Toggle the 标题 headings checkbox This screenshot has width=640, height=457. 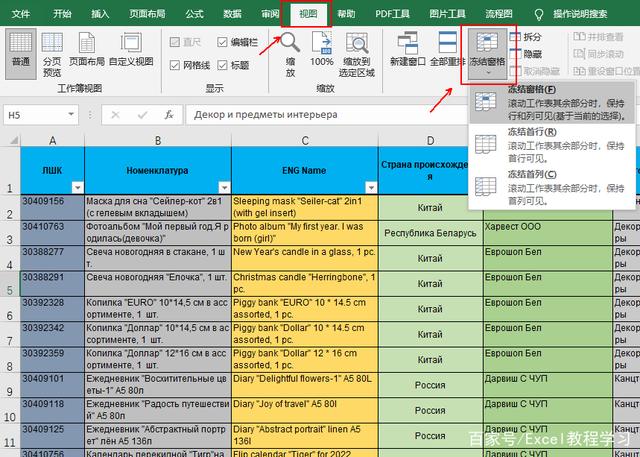pyautogui.click(x=222, y=65)
